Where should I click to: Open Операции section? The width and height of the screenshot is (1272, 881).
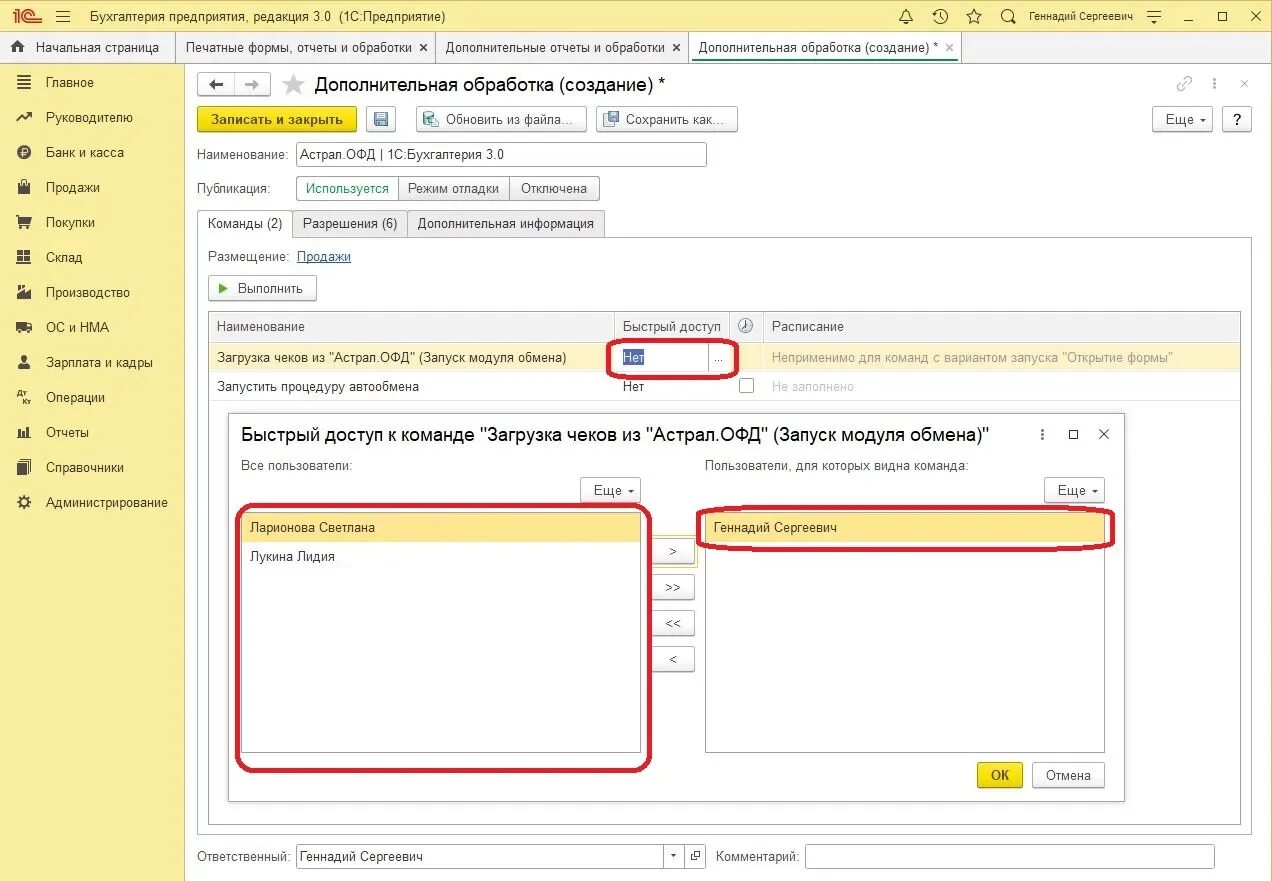point(75,397)
